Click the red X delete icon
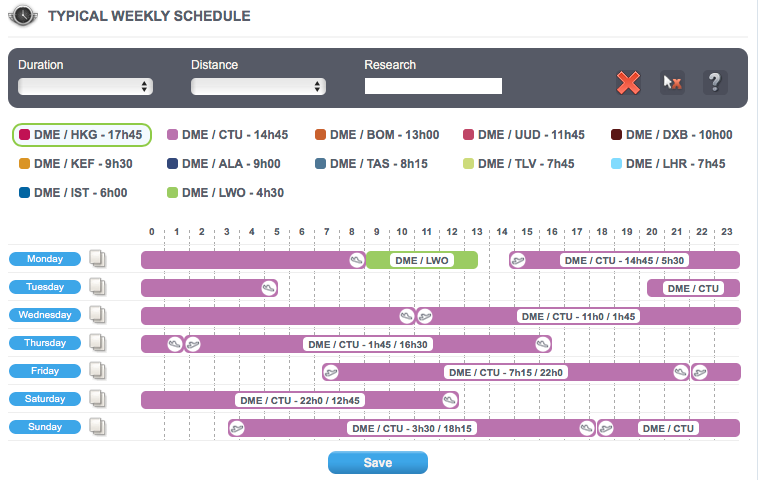 click(x=628, y=83)
